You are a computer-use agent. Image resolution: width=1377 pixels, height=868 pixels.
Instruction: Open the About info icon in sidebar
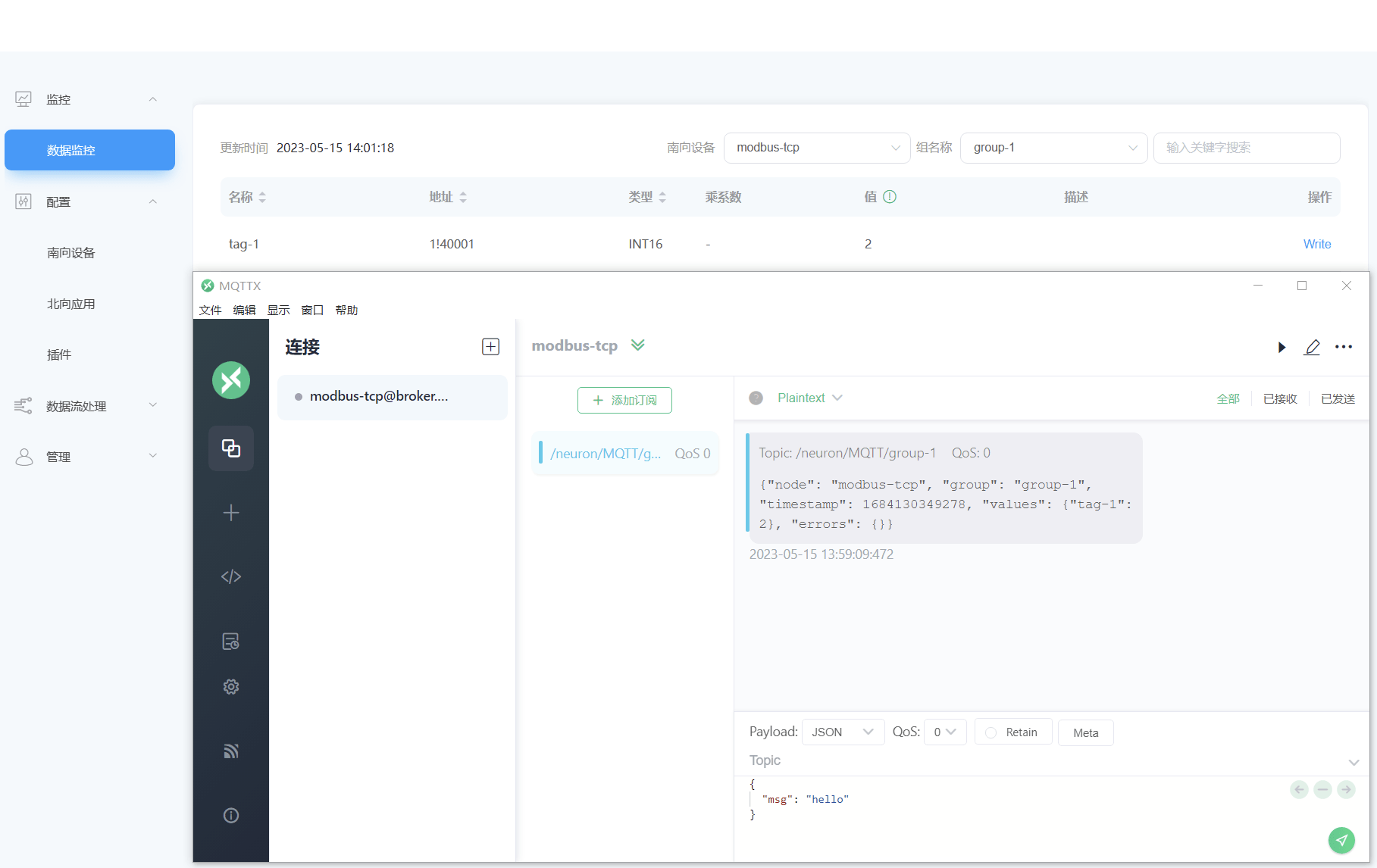tap(231, 816)
